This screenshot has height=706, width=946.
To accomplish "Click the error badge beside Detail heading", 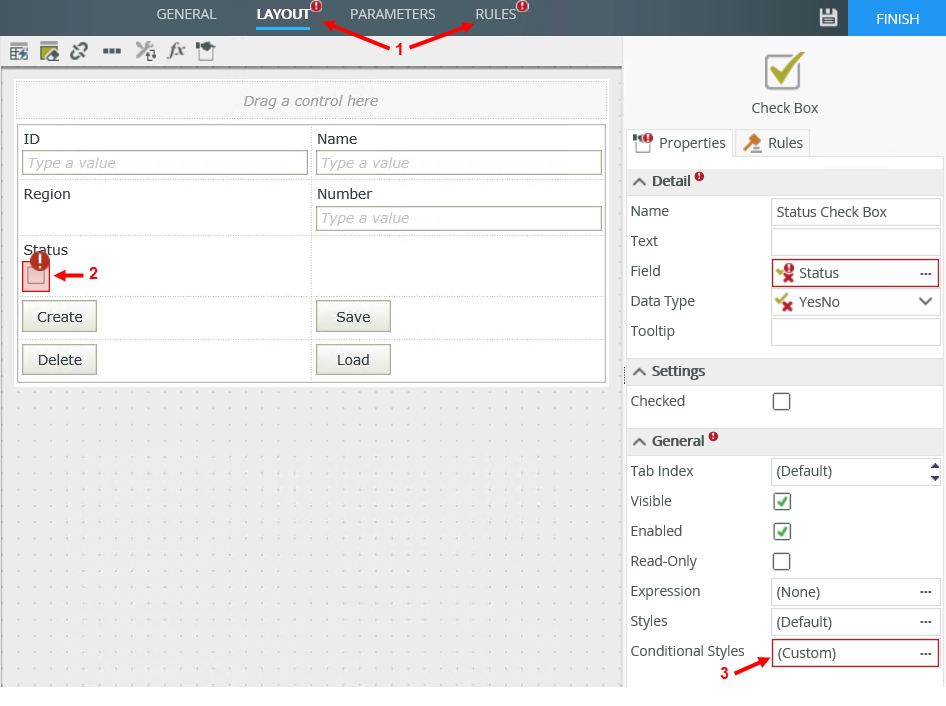I will pyautogui.click(x=699, y=176).
